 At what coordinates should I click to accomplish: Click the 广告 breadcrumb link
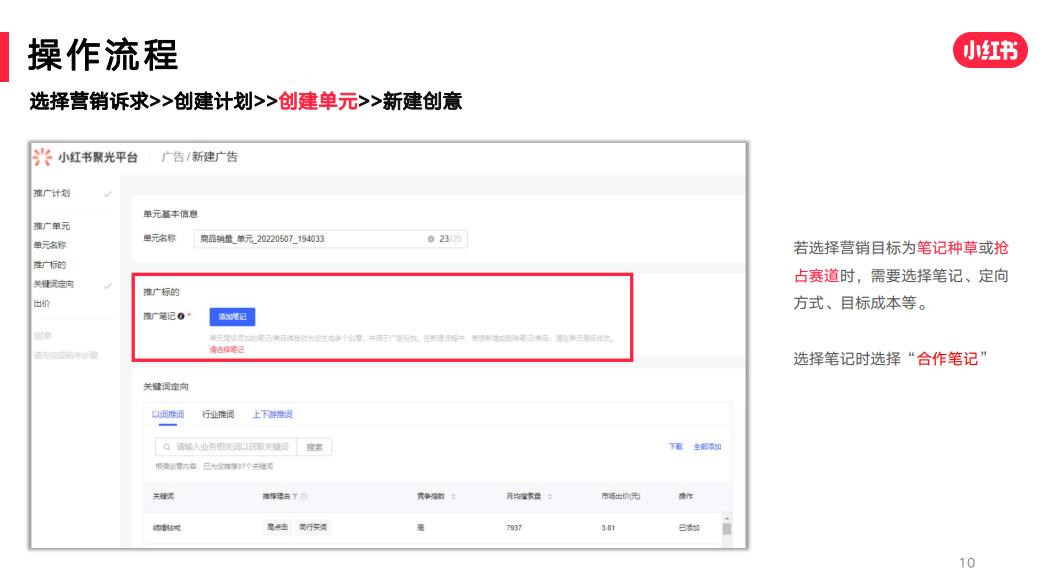pyautogui.click(x=172, y=157)
